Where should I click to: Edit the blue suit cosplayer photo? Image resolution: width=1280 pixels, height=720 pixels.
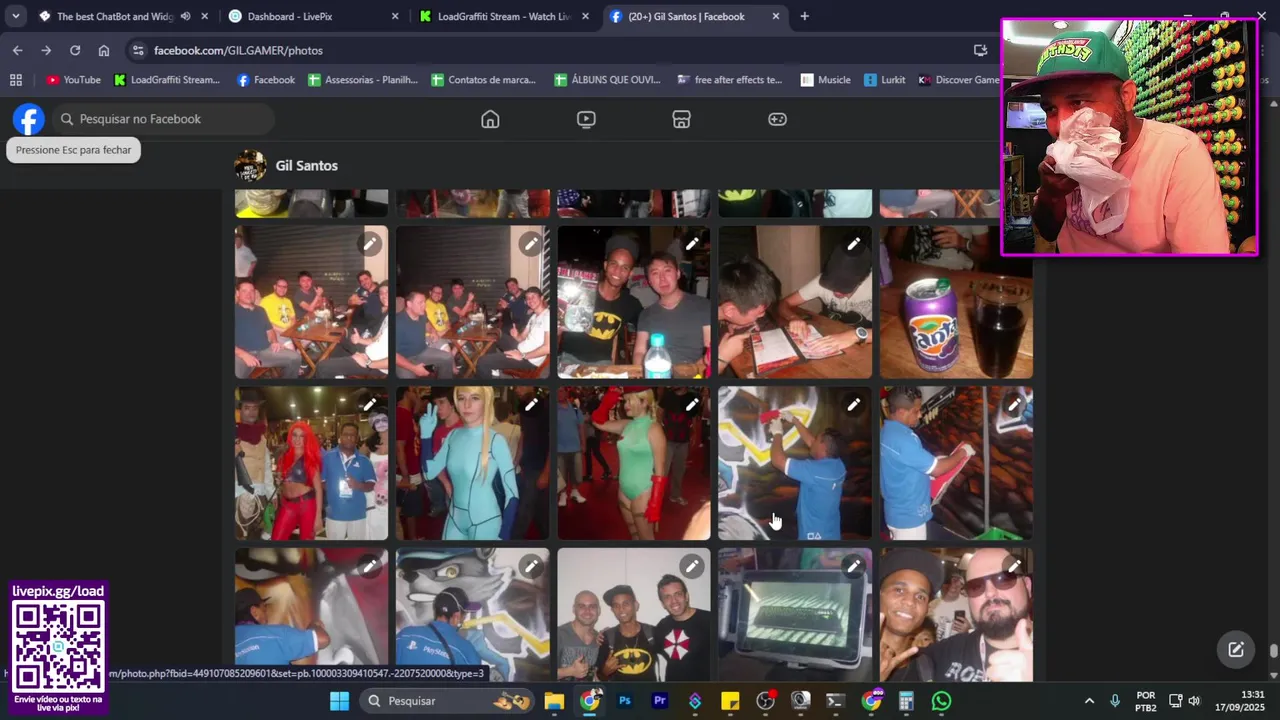531,405
